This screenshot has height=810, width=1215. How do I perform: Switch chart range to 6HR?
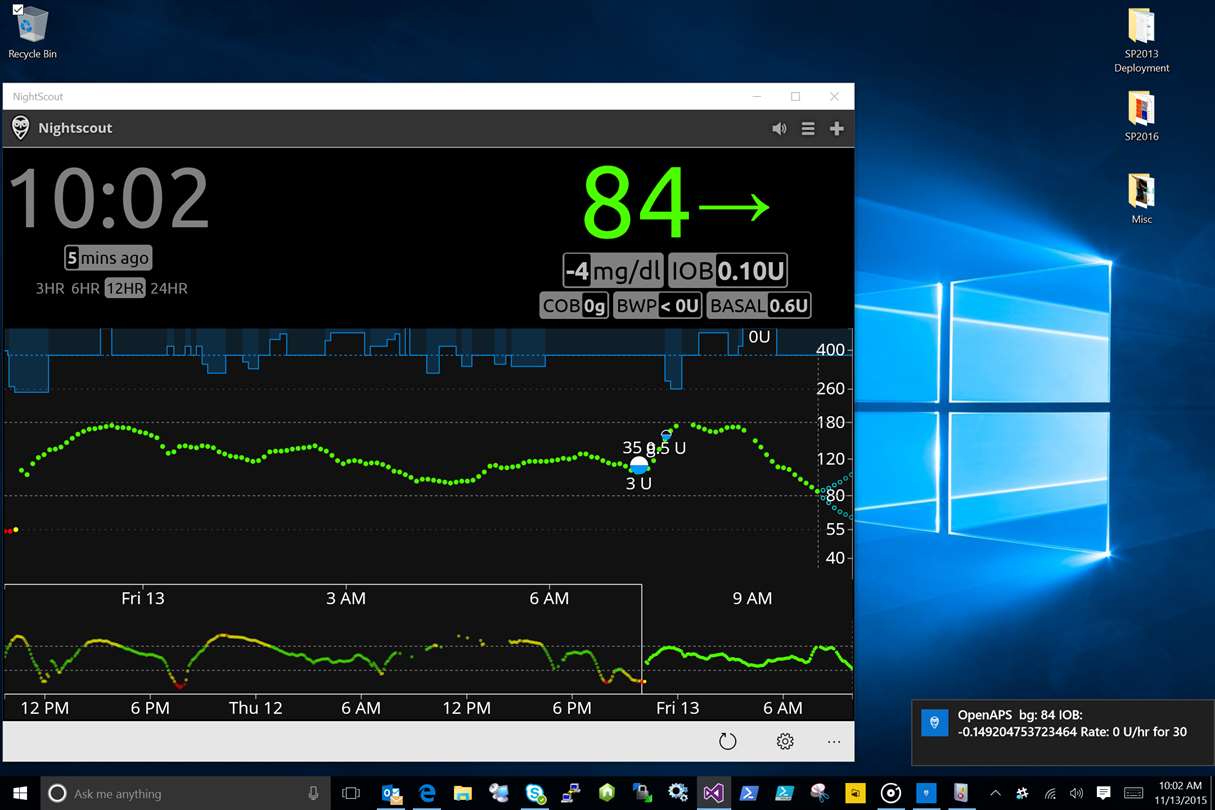coord(85,288)
